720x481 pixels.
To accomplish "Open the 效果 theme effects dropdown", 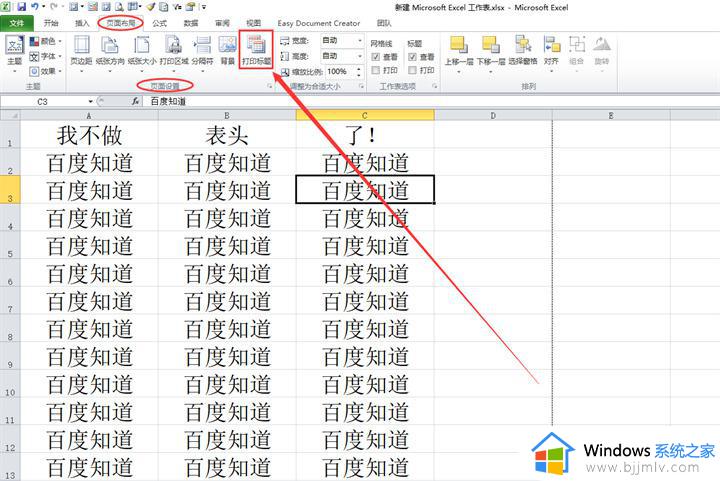I will [x=45, y=71].
